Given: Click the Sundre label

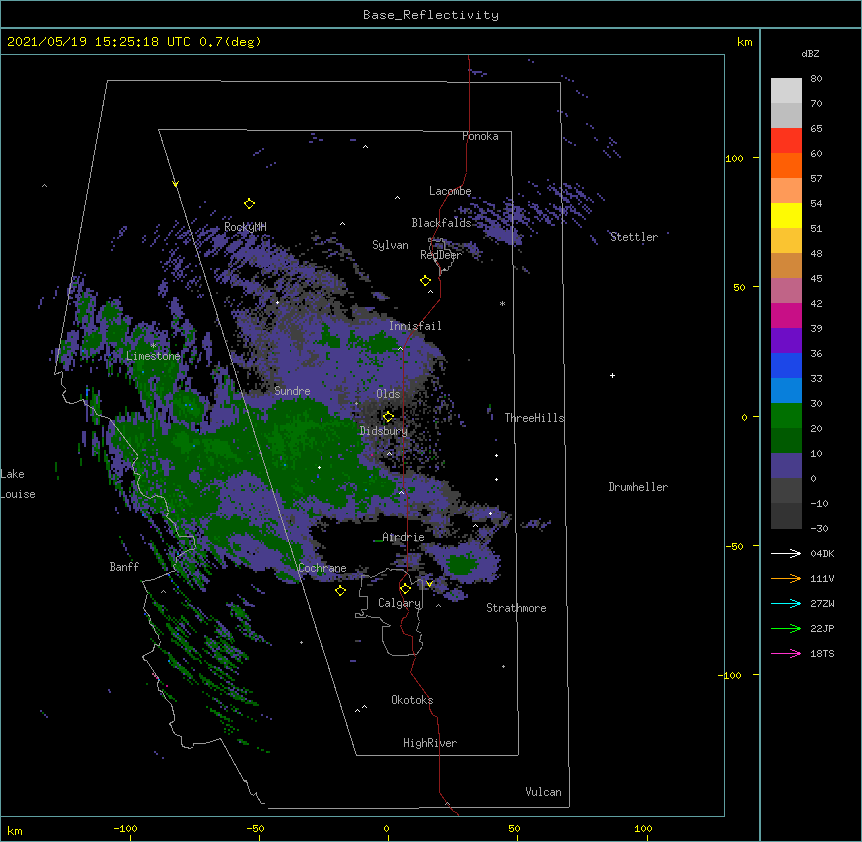Looking at the screenshot, I should (x=292, y=391).
